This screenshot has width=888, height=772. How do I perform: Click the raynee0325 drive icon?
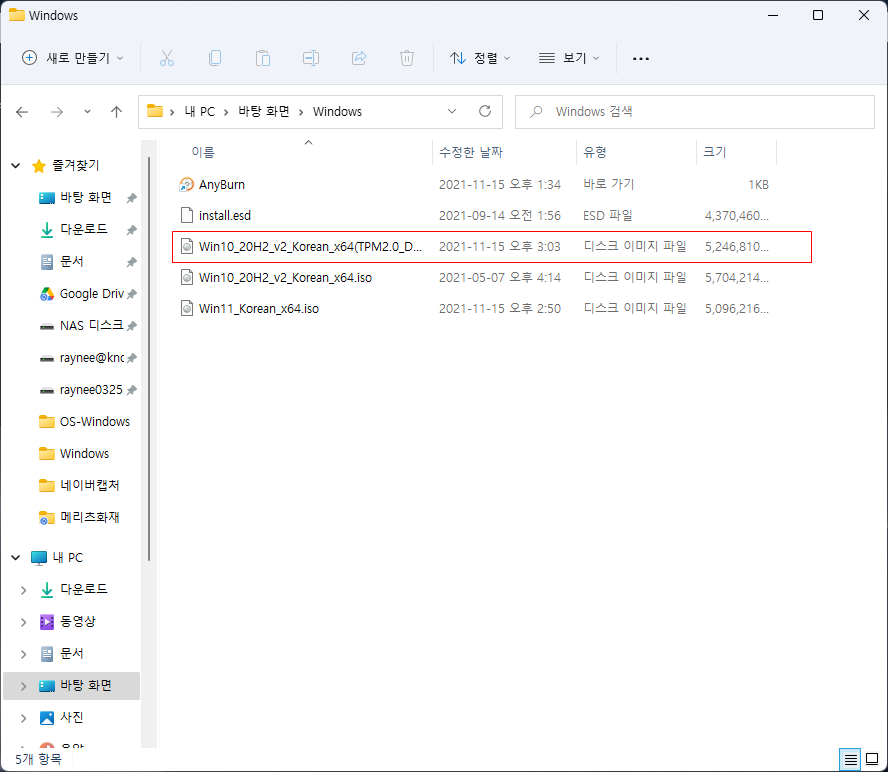[x=46, y=390]
